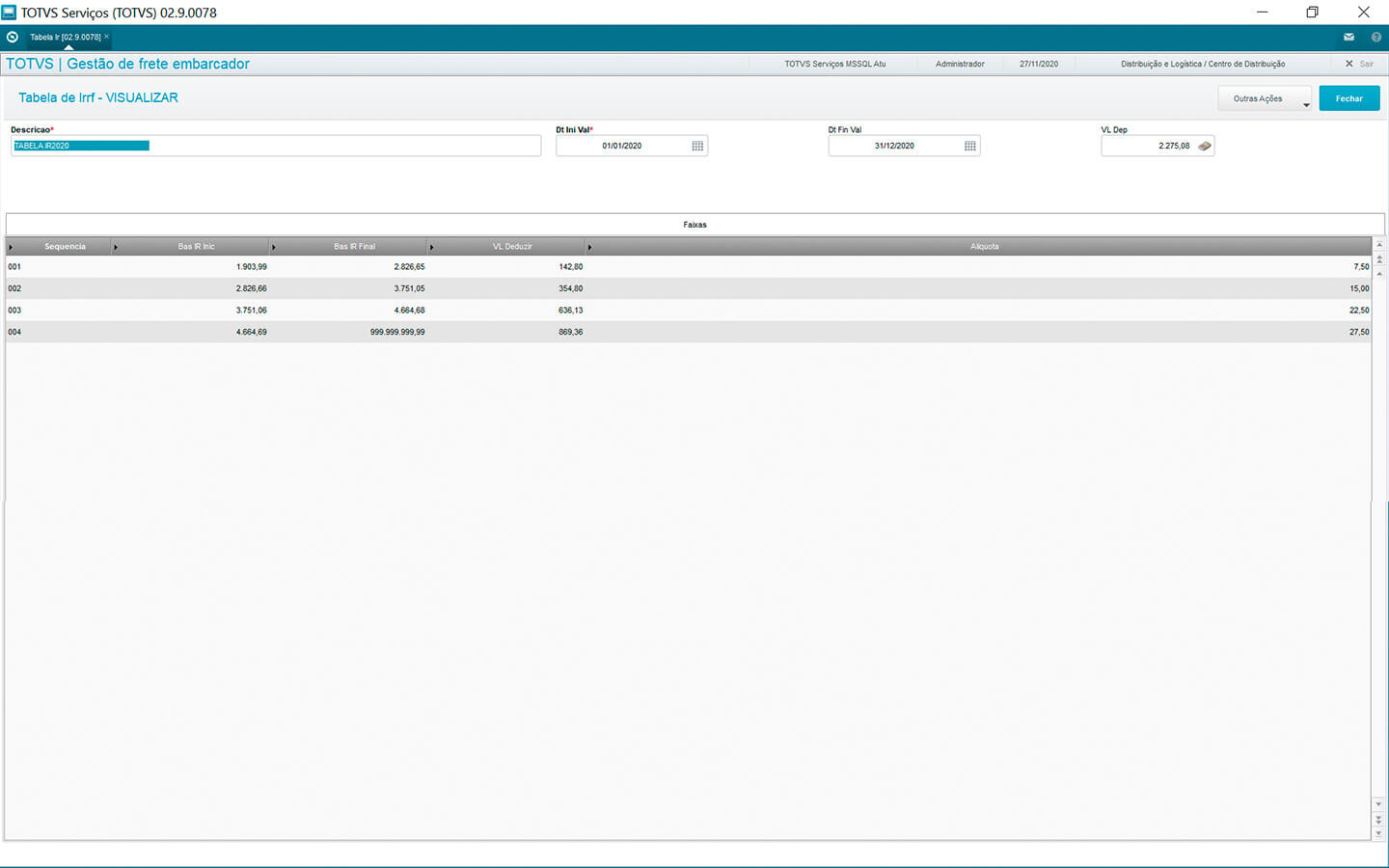Click the arrow on Bas IR Final column header
The width and height of the screenshot is (1389, 868).
click(x=274, y=248)
